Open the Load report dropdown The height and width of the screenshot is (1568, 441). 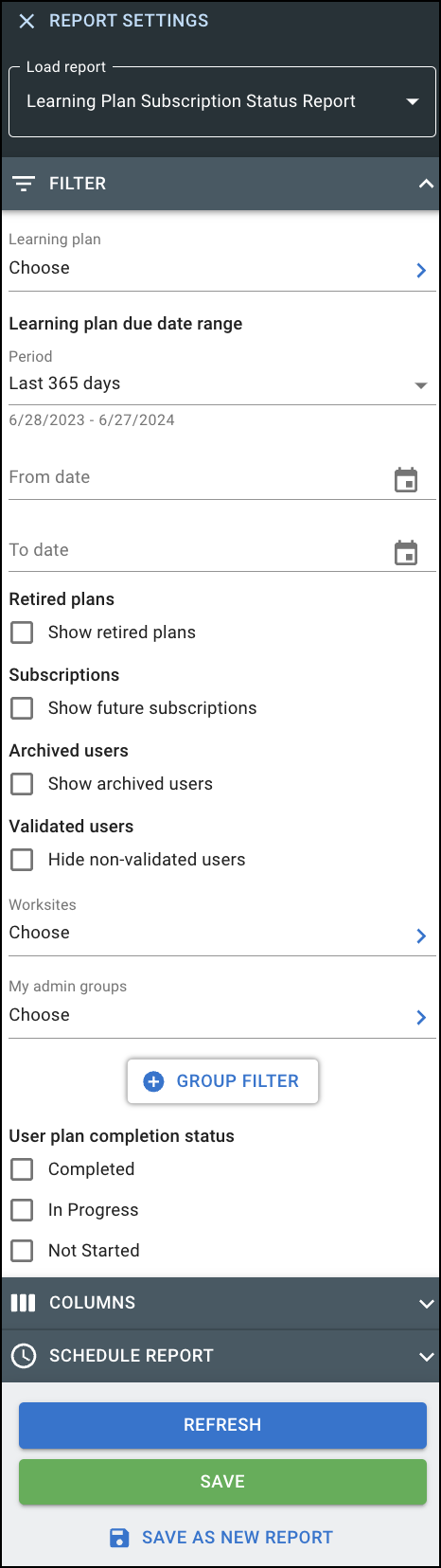tap(222, 102)
